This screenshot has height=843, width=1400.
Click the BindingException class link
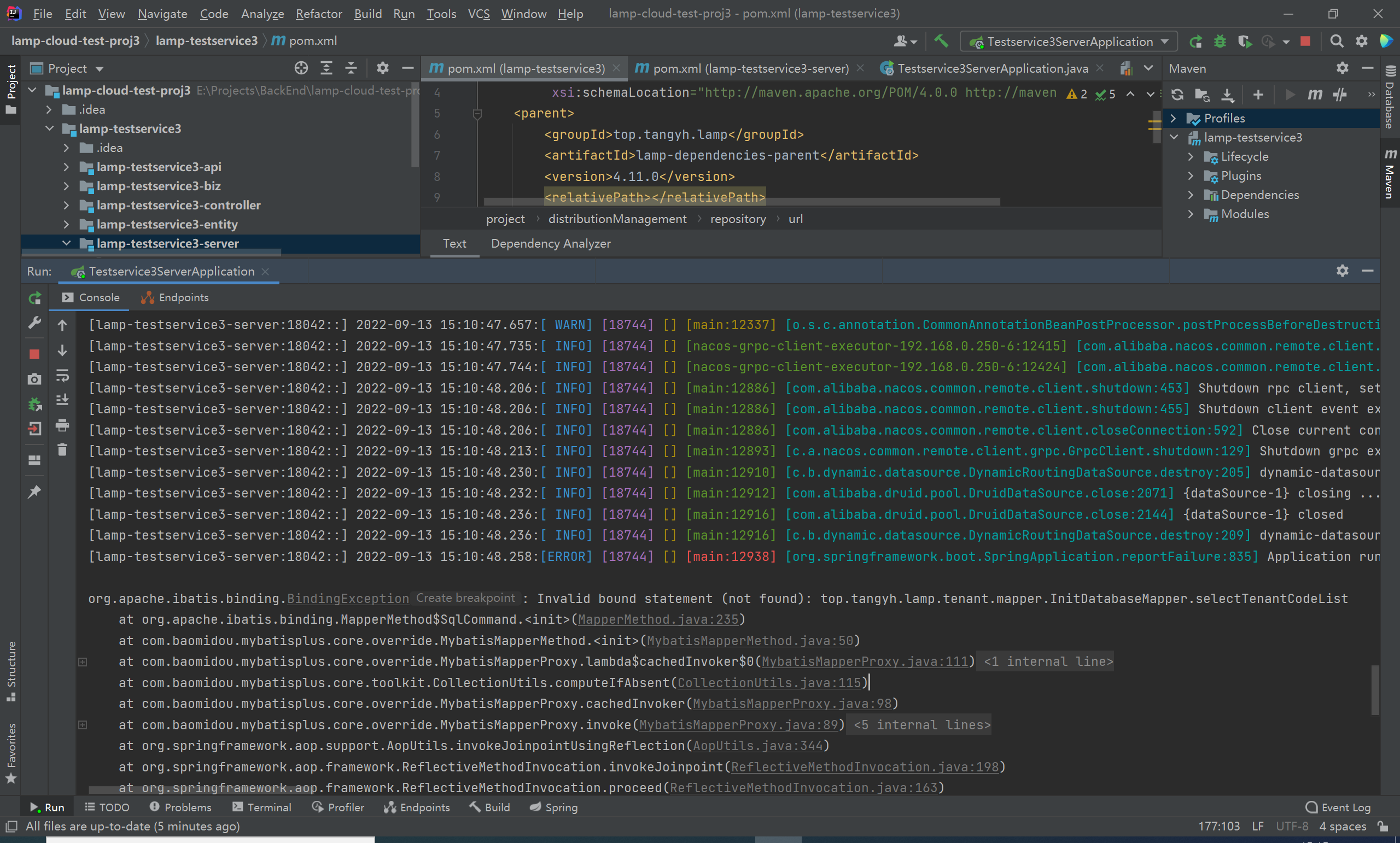(348, 599)
